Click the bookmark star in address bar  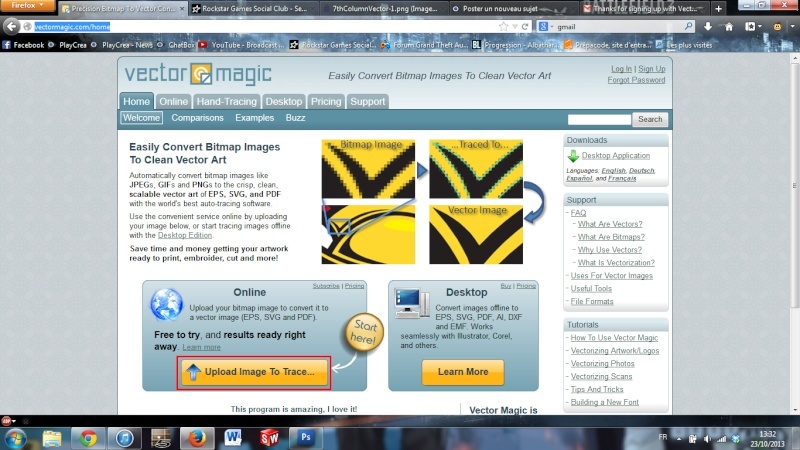pos(503,27)
